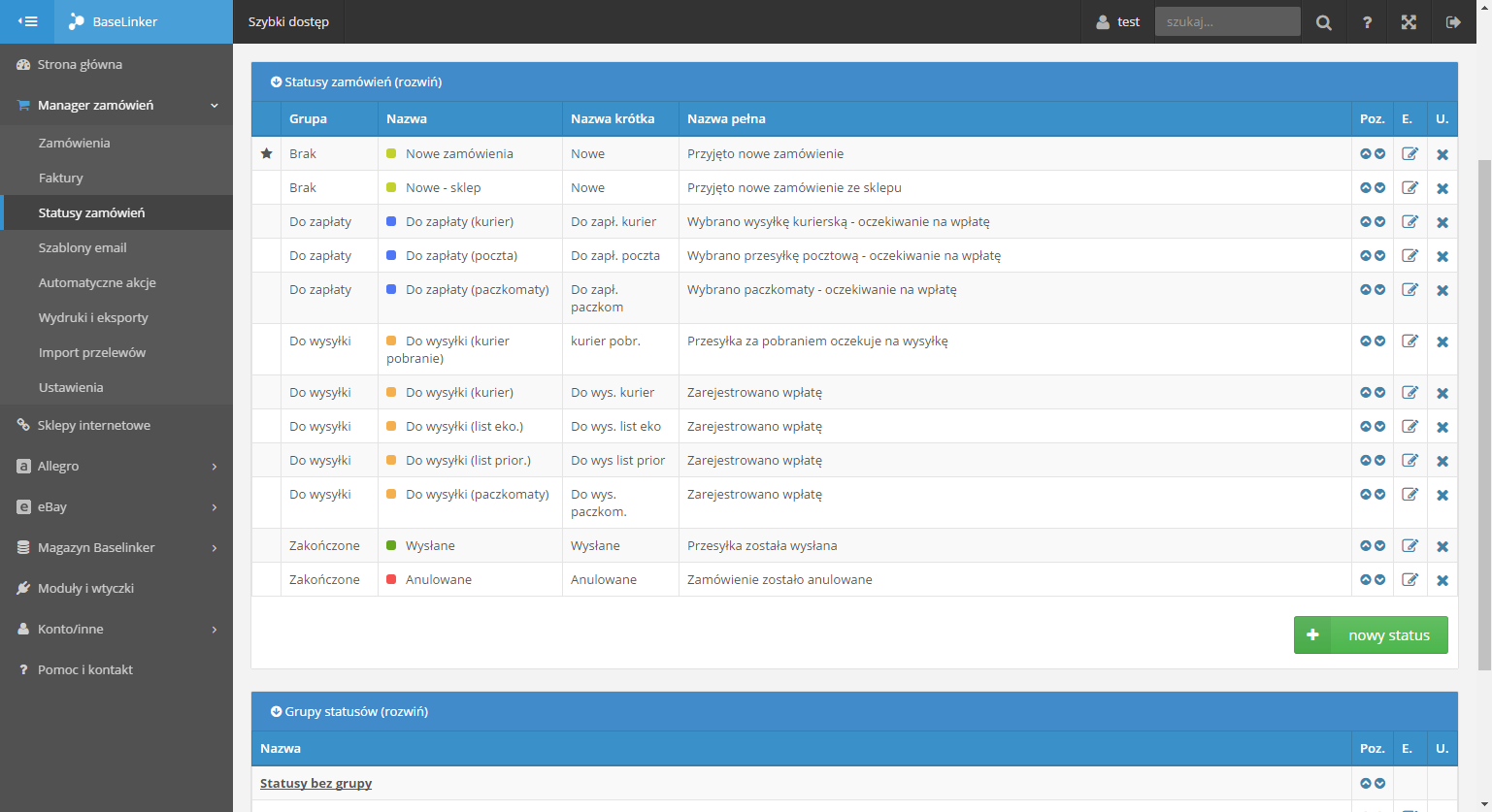Click the red dot of Anulowane
This screenshot has width=1492, height=812.
(x=391, y=579)
